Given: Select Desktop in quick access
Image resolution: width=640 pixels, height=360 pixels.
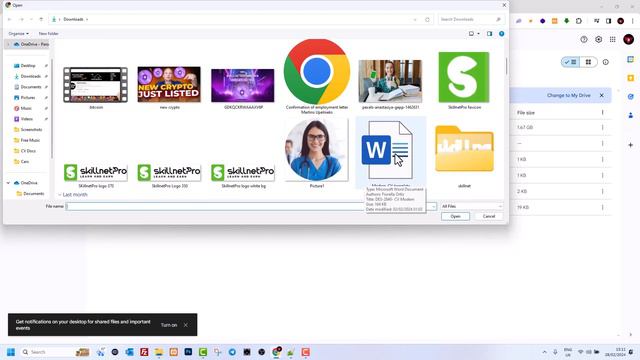Looking at the screenshot, I should pyautogui.click(x=28, y=65).
